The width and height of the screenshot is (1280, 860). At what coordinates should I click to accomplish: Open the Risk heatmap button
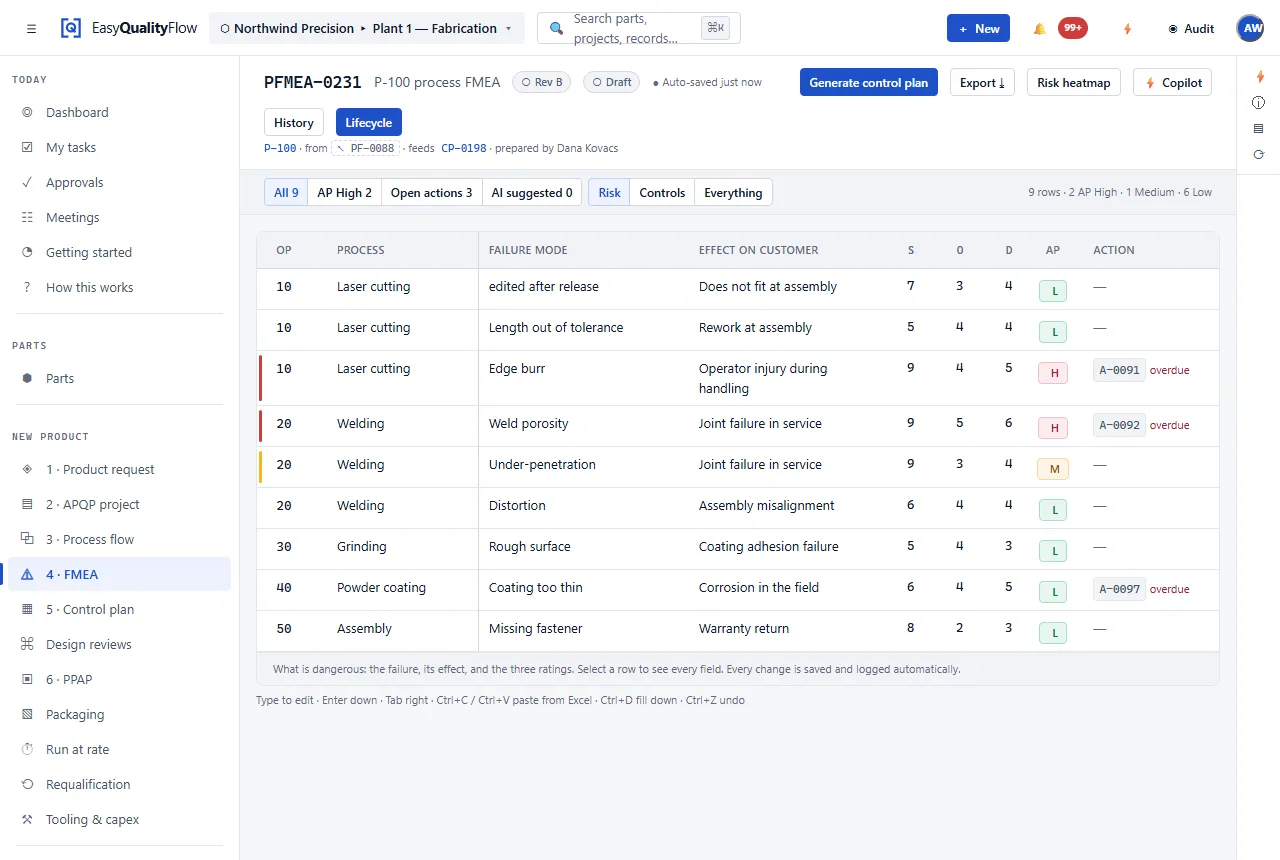1074,83
